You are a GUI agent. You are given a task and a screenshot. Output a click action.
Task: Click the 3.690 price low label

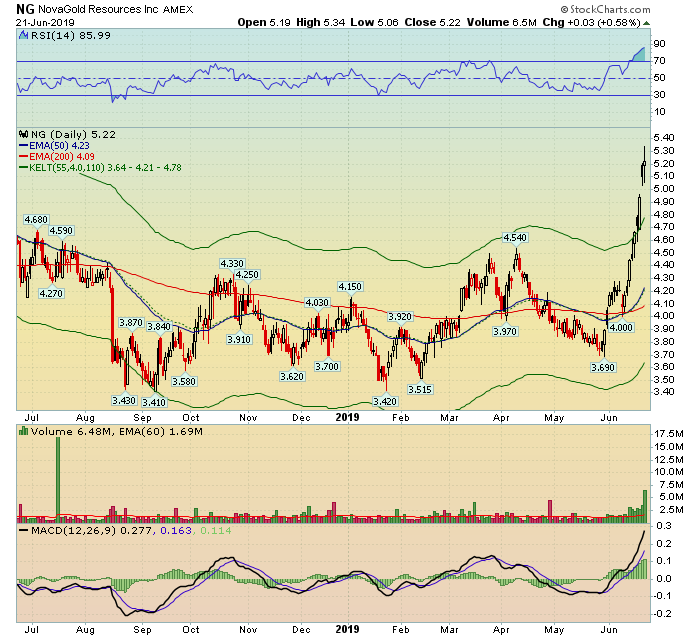[x=603, y=368]
